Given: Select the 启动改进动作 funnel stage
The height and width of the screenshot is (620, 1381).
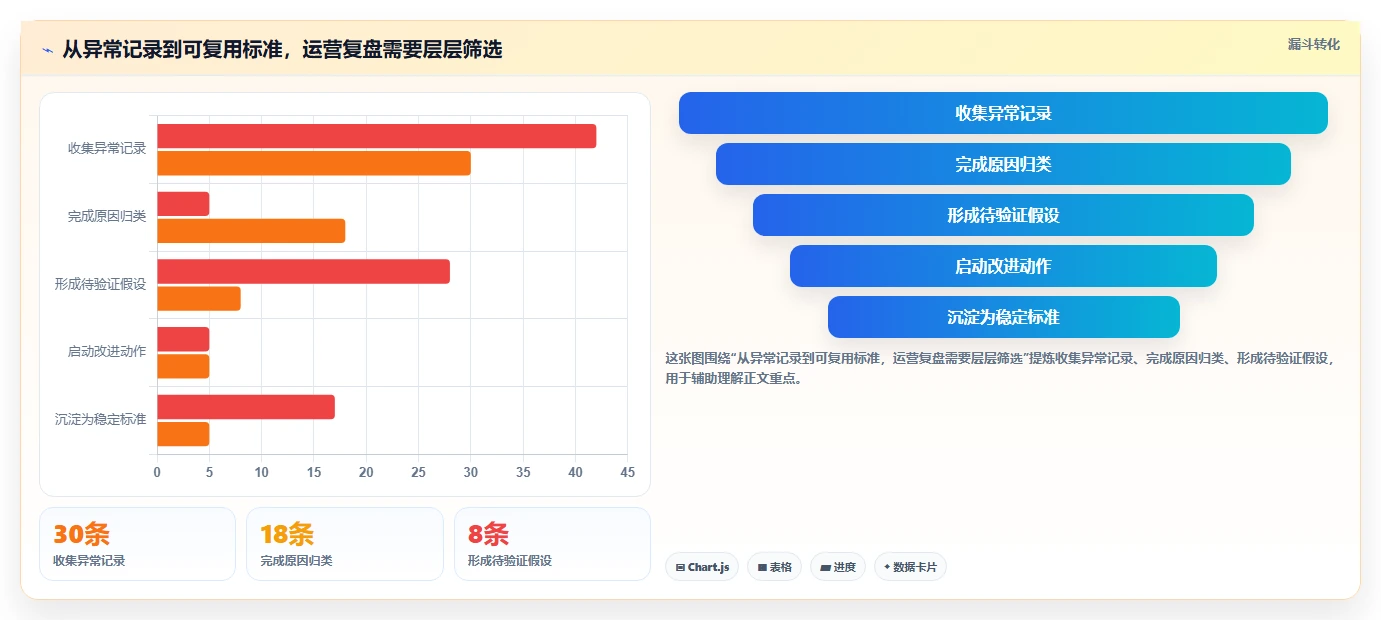Looking at the screenshot, I should [1003, 266].
